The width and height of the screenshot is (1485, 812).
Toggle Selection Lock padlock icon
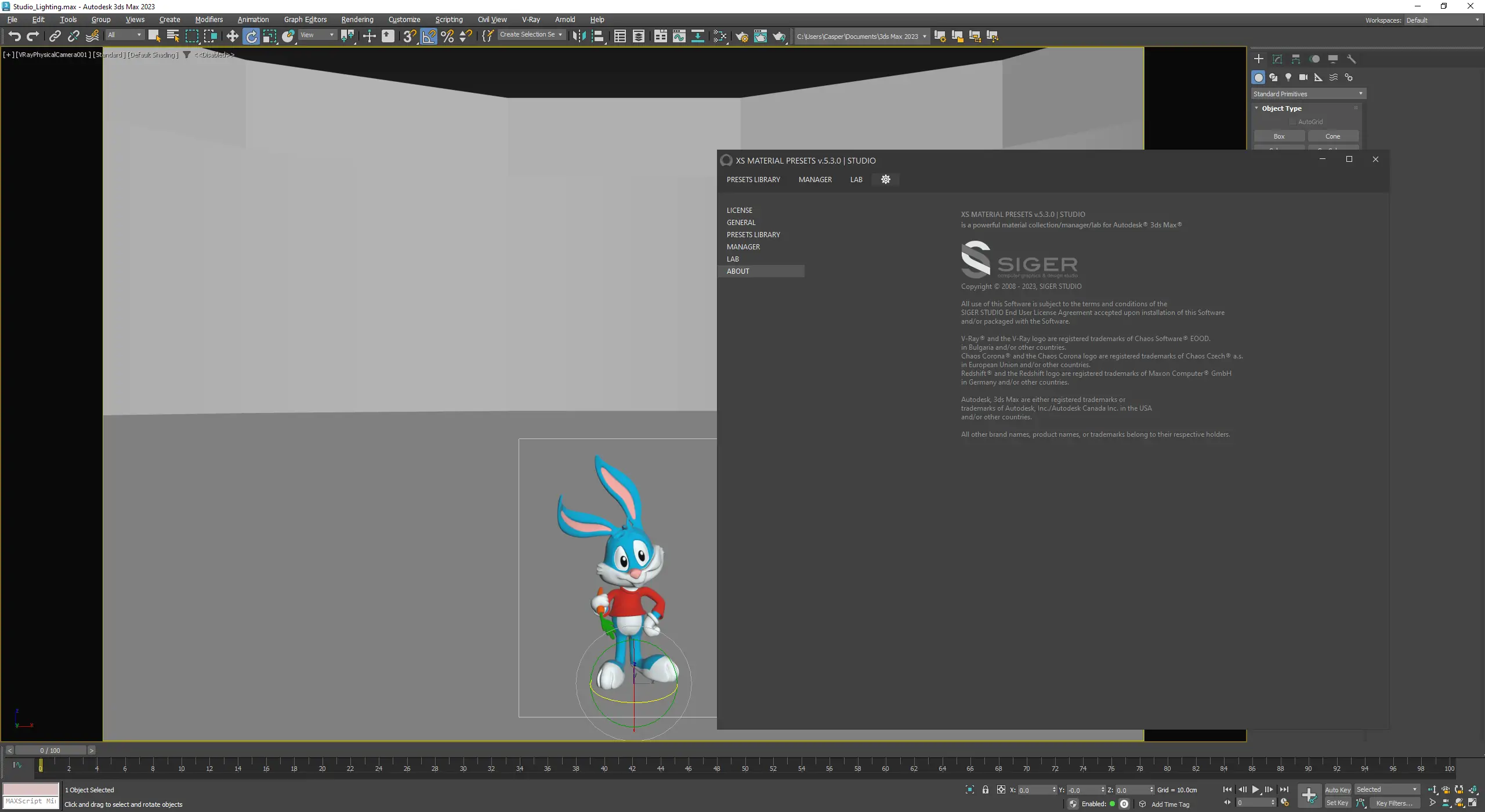click(985, 789)
